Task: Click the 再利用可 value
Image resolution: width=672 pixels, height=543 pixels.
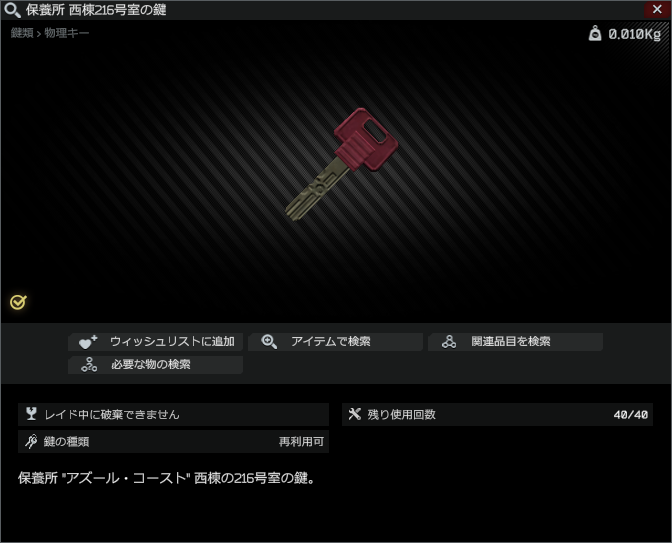Action: coord(301,441)
